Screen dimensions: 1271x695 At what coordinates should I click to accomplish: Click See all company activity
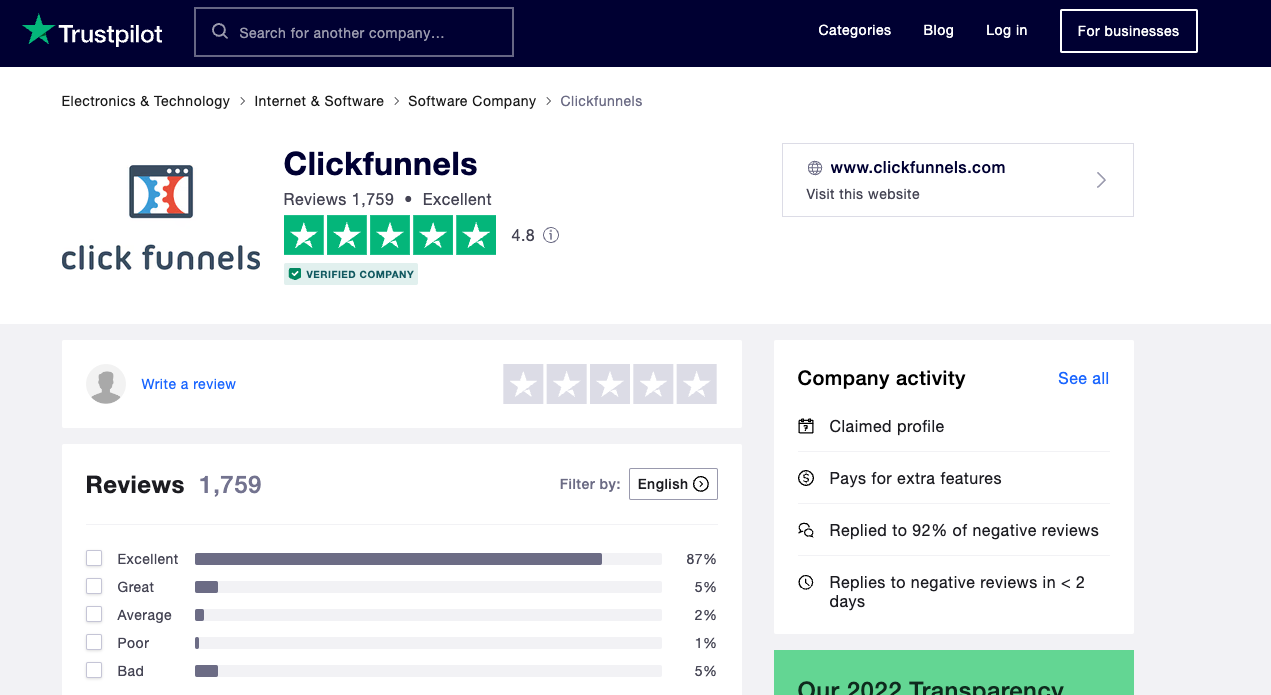point(1083,378)
